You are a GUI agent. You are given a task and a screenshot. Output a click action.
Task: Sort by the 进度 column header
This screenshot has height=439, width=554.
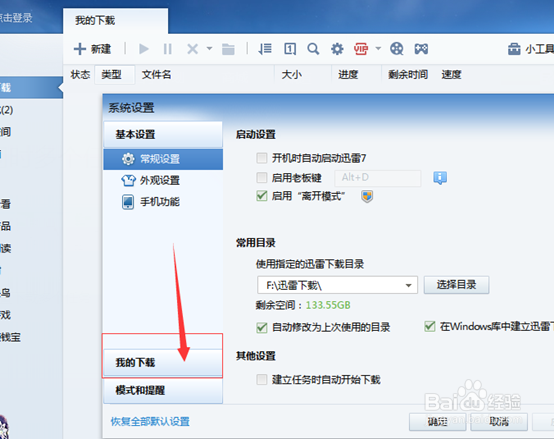pos(348,75)
